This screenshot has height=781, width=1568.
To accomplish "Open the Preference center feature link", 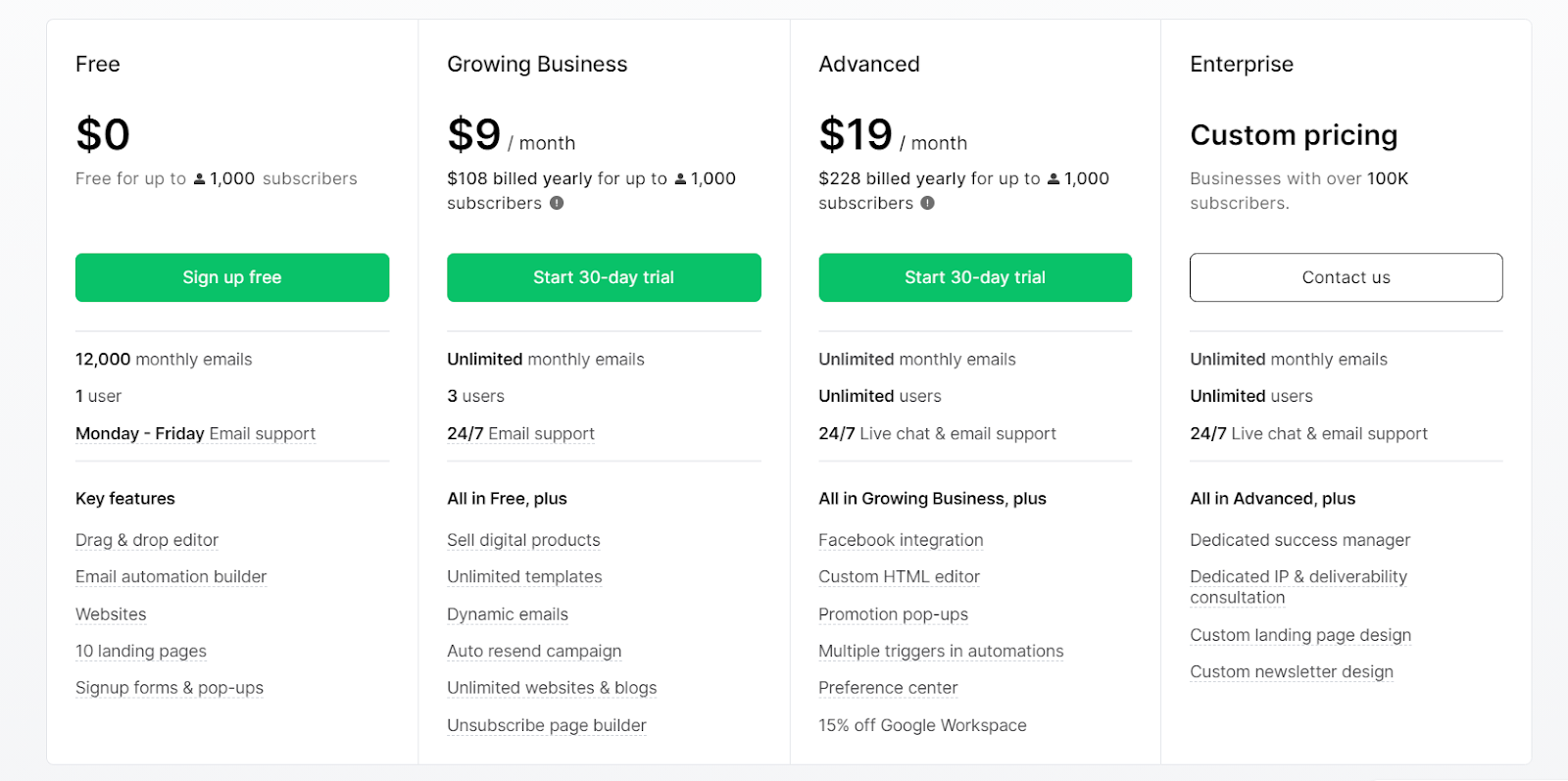I will 888,688.
